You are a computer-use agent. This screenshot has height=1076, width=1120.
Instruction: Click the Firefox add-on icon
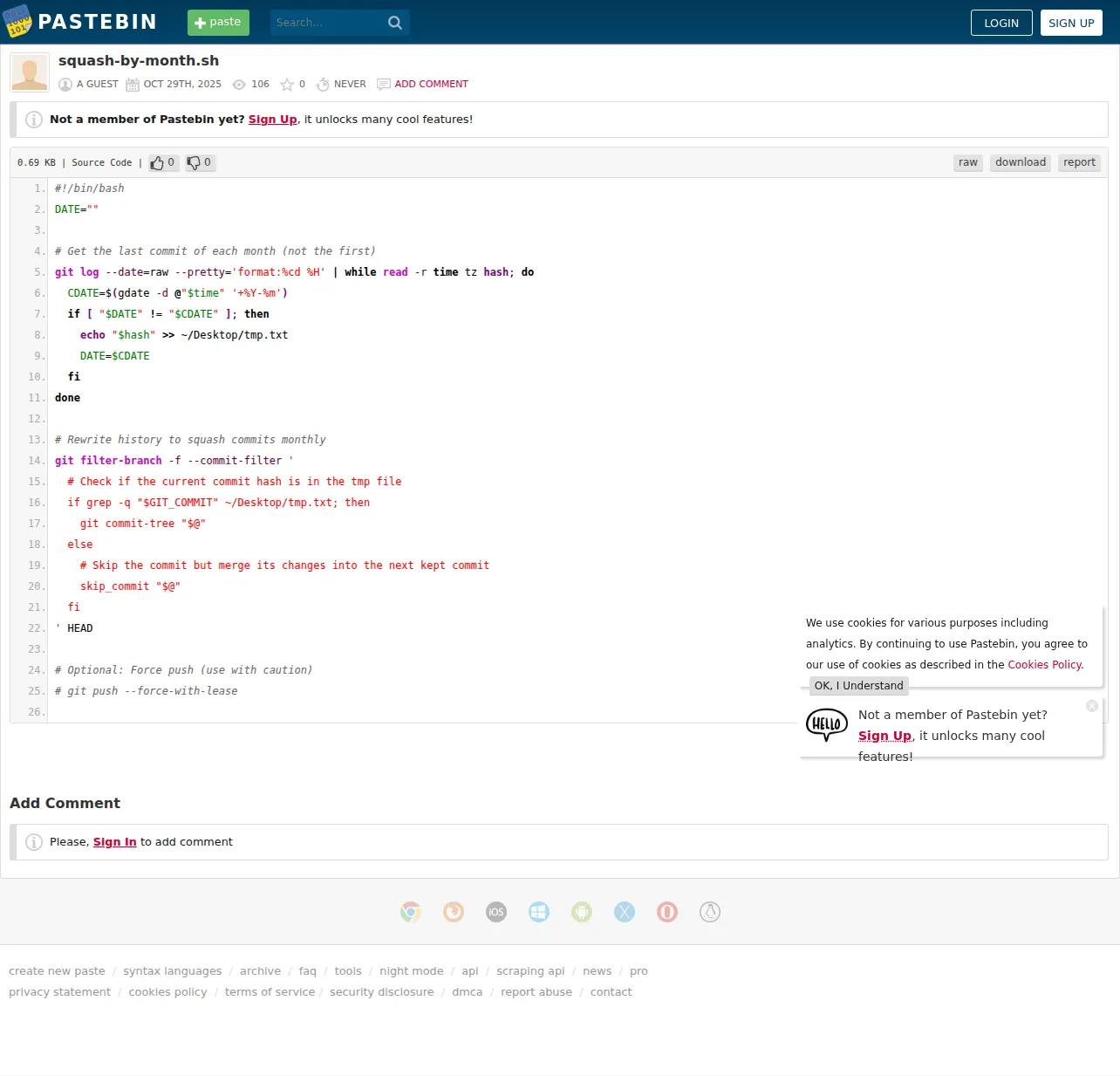point(454,912)
